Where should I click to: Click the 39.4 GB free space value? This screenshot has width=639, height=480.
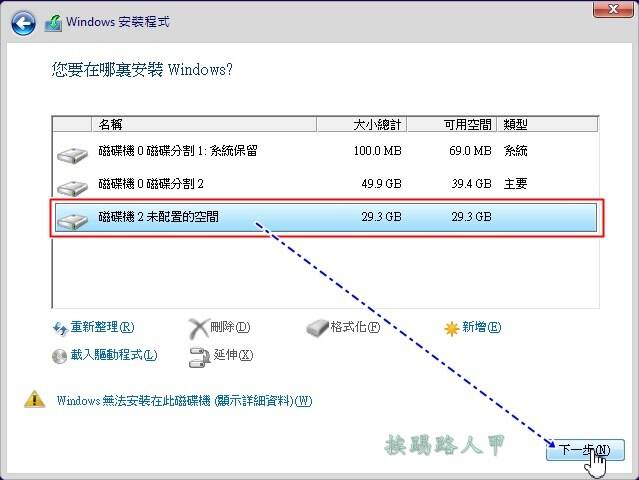coord(471,184)
